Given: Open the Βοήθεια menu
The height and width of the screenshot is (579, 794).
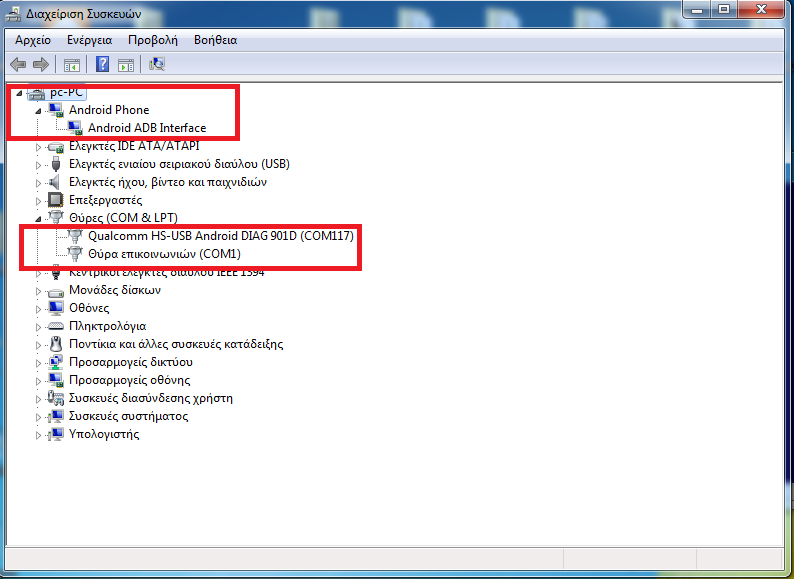Looking at the screenshot, I should 215,40.
